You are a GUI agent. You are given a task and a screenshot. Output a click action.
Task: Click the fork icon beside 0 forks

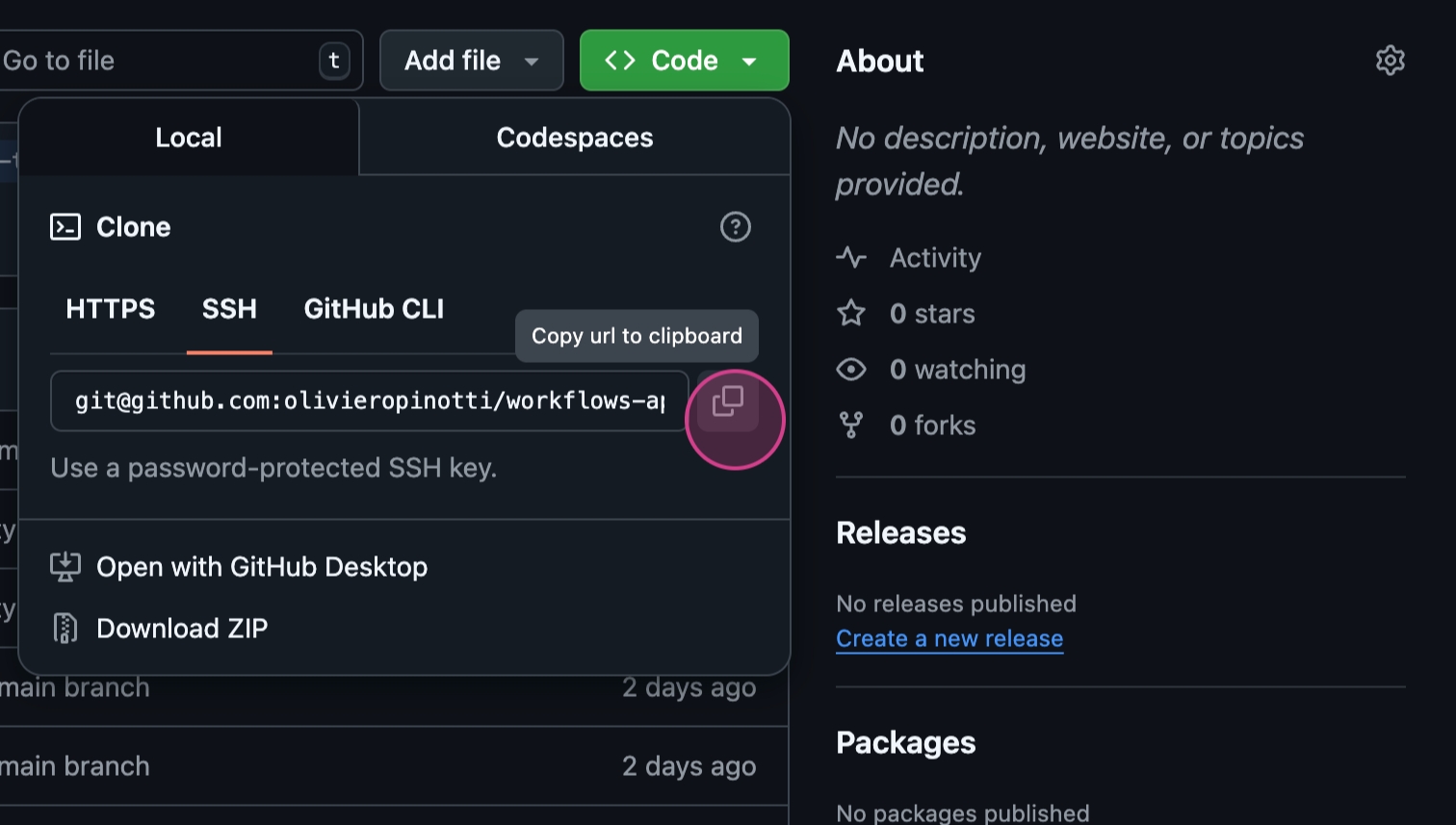point(851,425)
